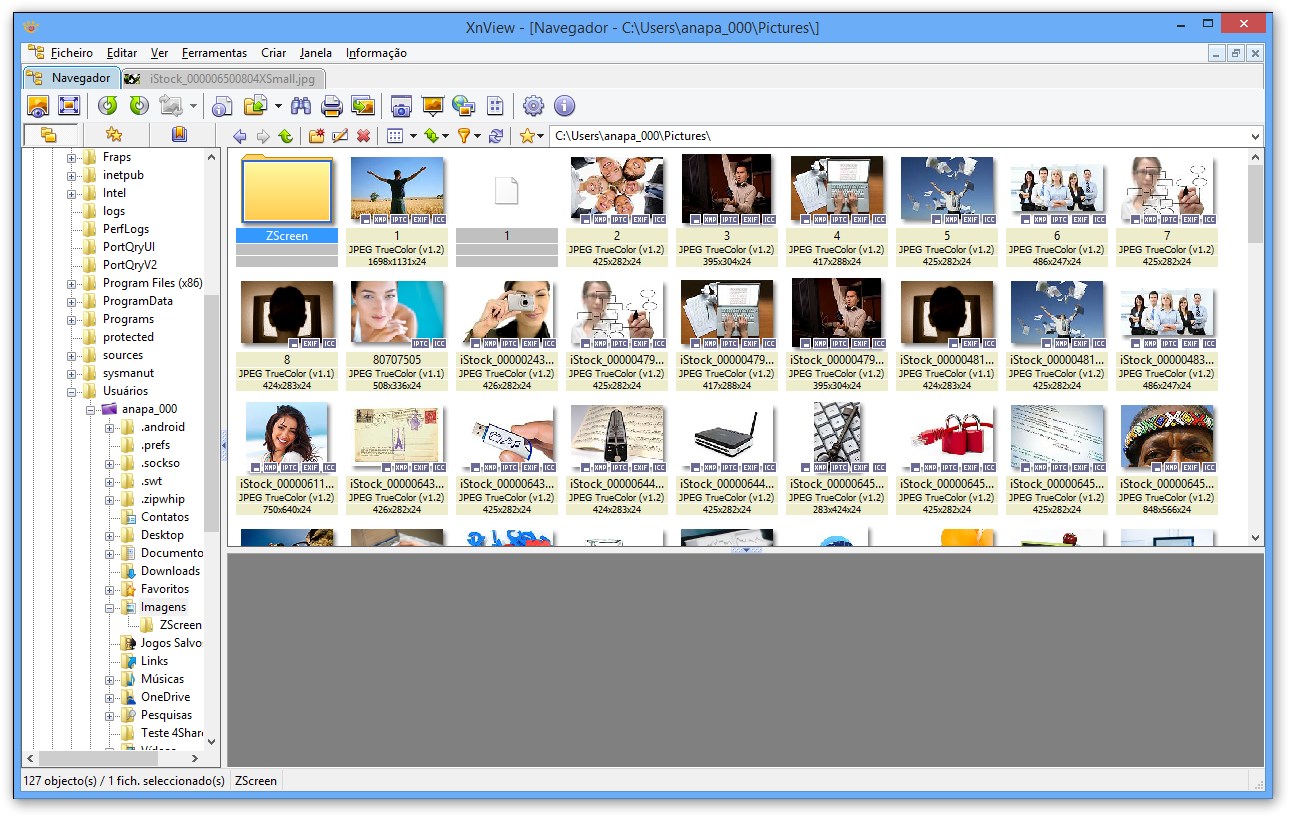Open the Ferramentas menu
Screen dimensions: 1290x818
point(214,53)
